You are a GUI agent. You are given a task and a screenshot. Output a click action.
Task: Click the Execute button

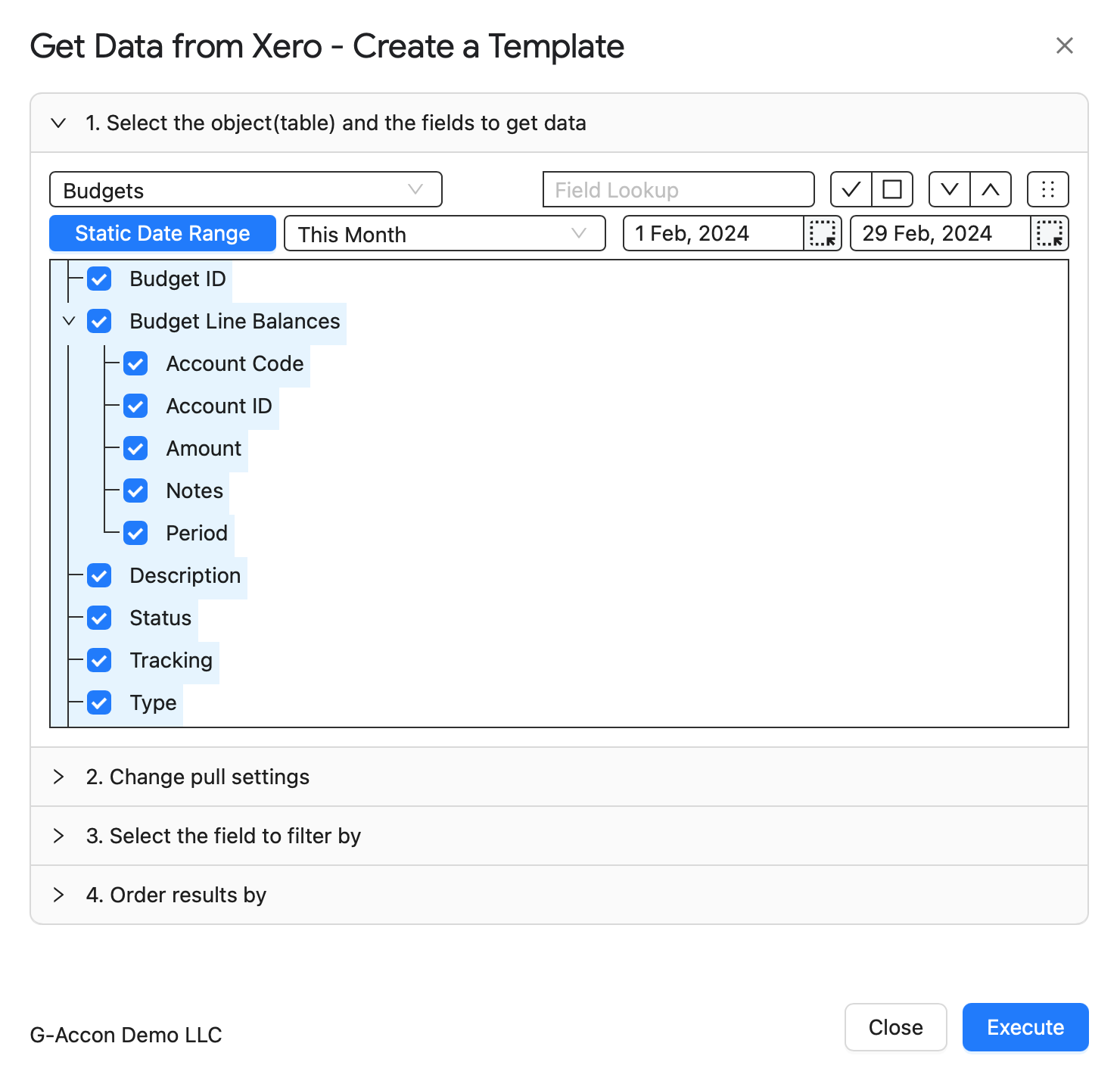pyautogui.click(x=1025, y=1027)
